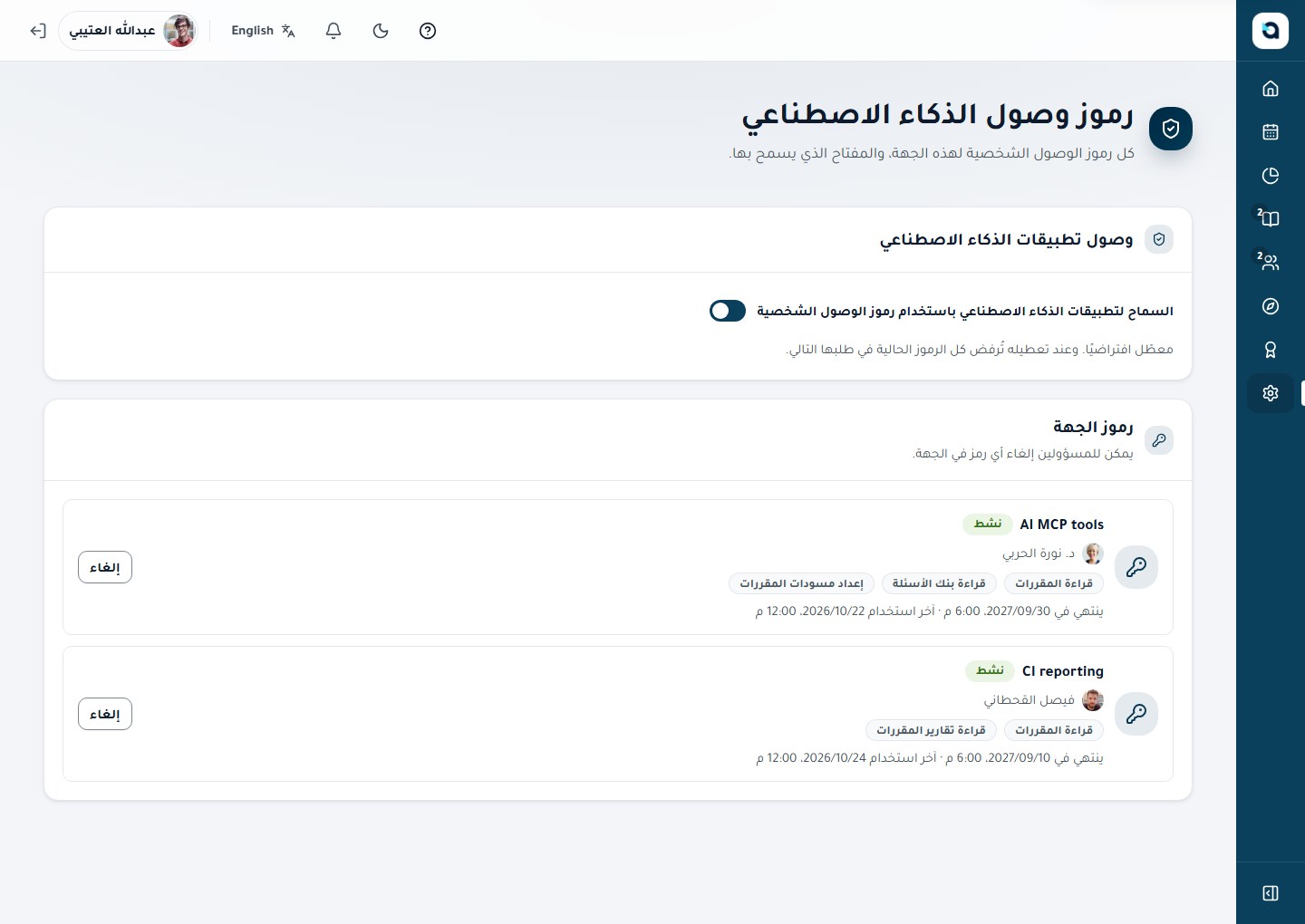Image resolution: width=1305 pixels, height=924 pixels.
Task: Click the avatar of فيصل القحطاني
Action: [1093, 700]
